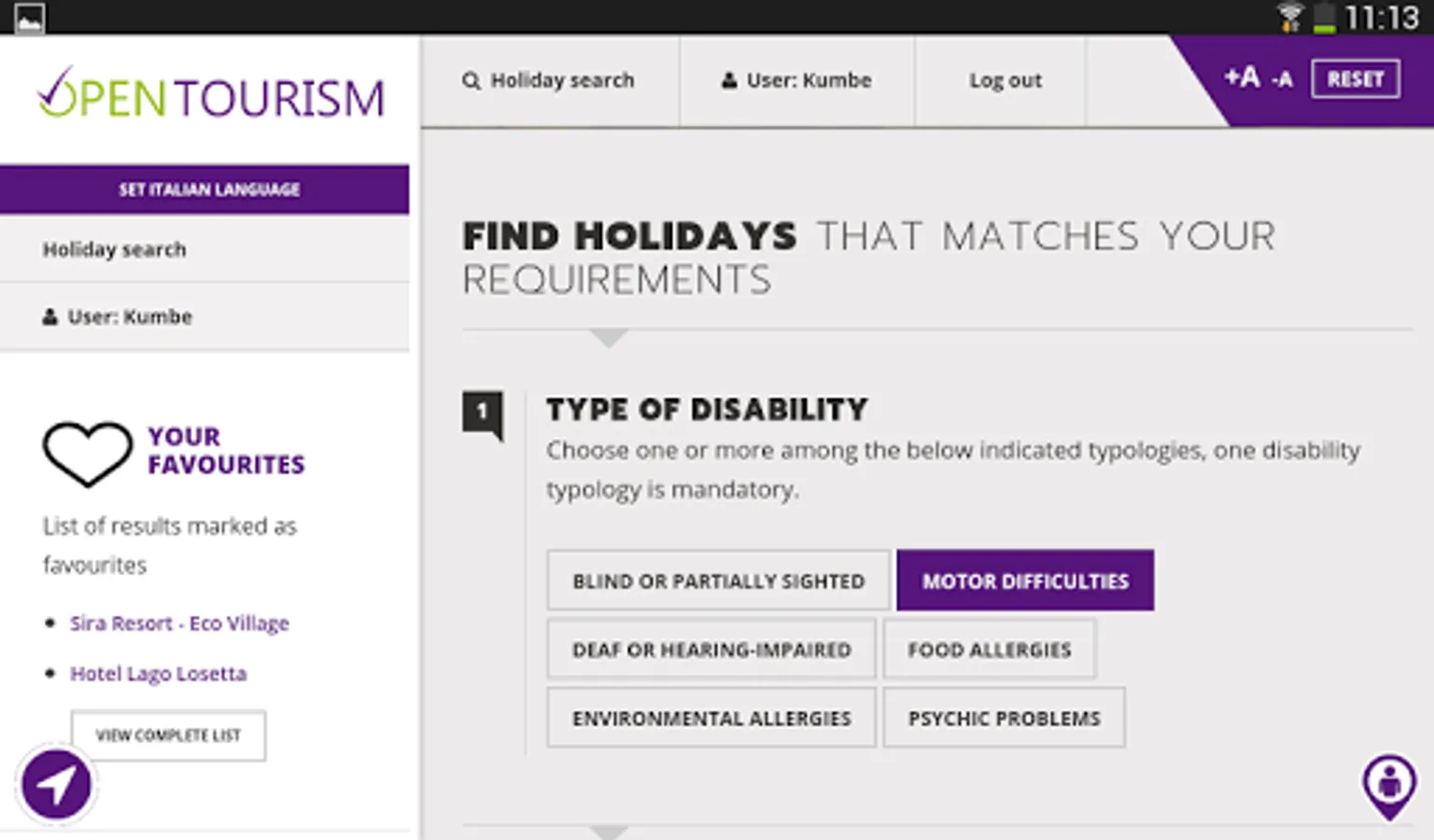1434x840 pixels.
Task: Enable Environmental Allergies option
Action: click(x=711, y=719)
